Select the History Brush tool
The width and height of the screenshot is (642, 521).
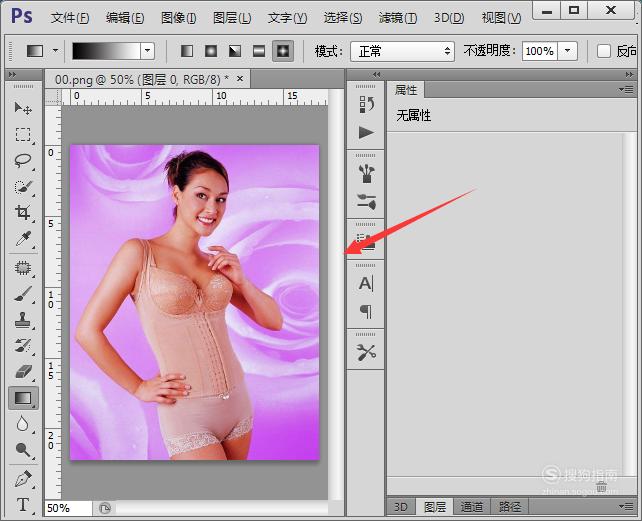click(x=23, y=346)
